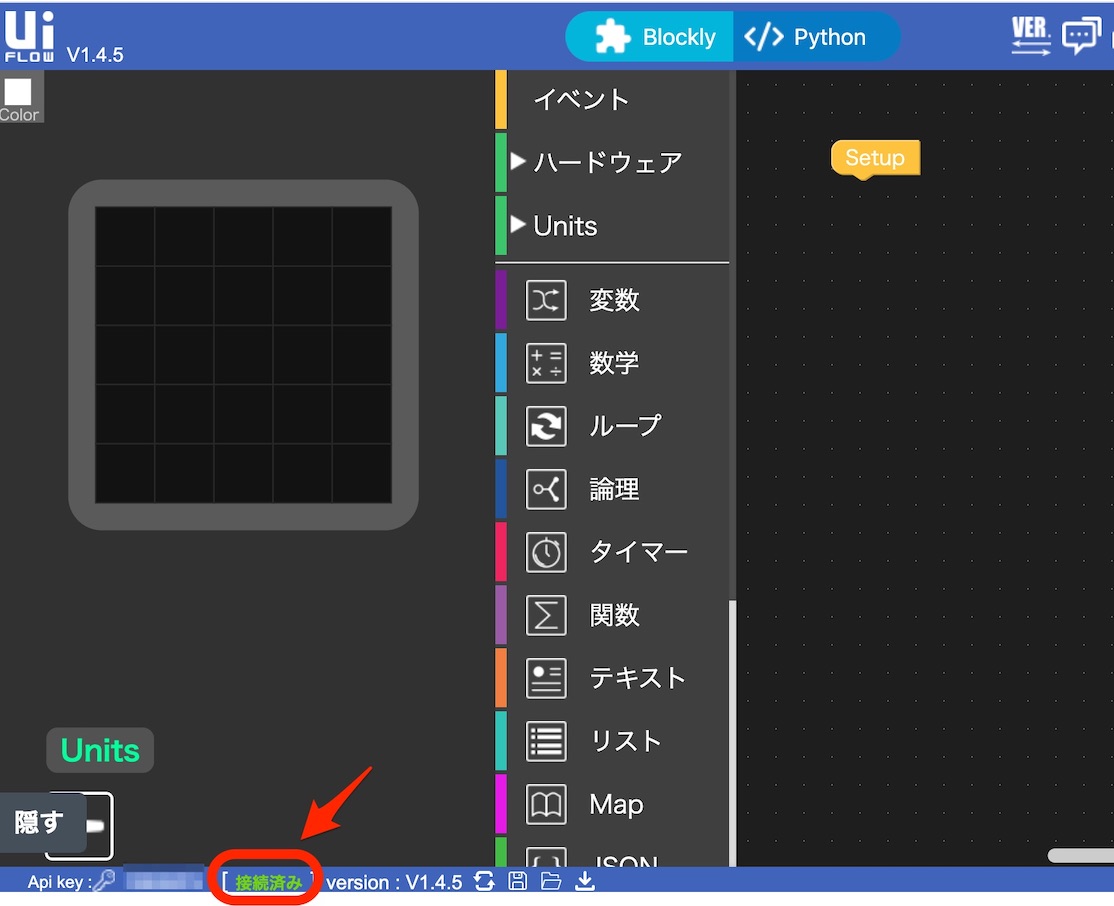The width and height of the screenshot is (1114, 906).
Task: Expand the Units category triangle
Action: pos(517,225)
